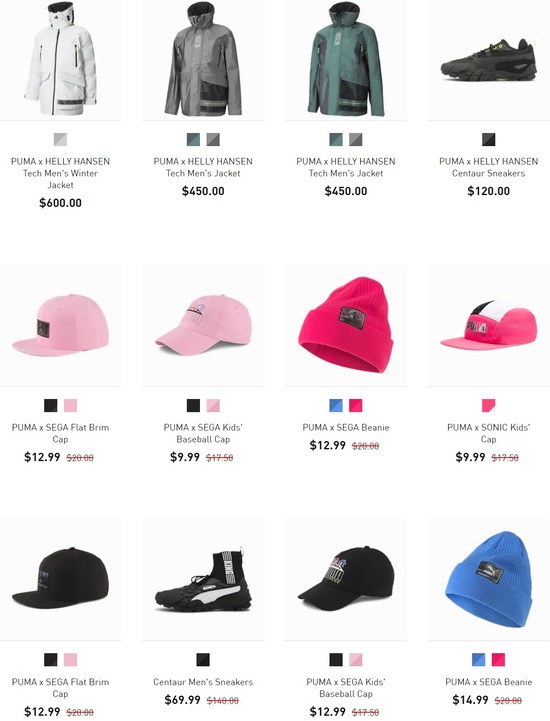550x721 pixels.
Task: Select the black swatch under the Centaur Sneakers at $120.00
Action: click(488, 139)
